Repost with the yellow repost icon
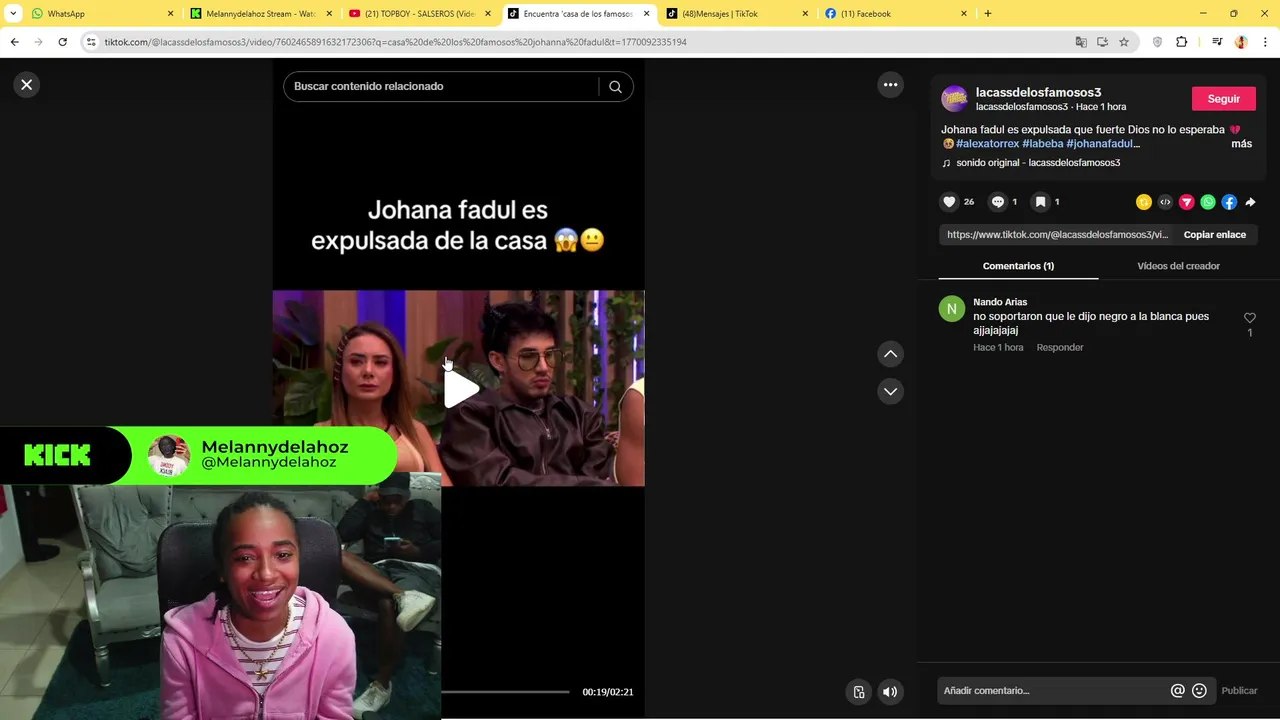 [x=1144, y=202]
